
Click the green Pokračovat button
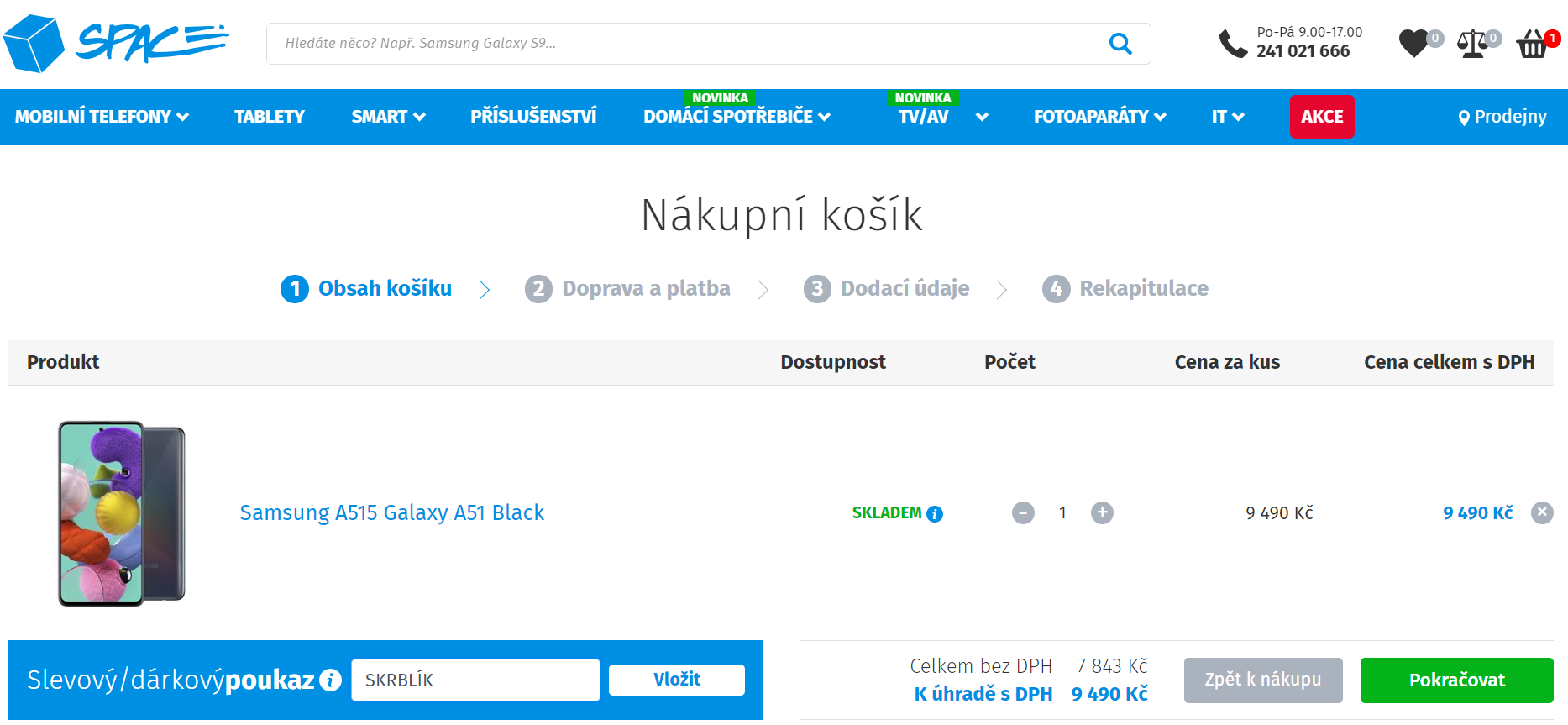coord(1457,680)
